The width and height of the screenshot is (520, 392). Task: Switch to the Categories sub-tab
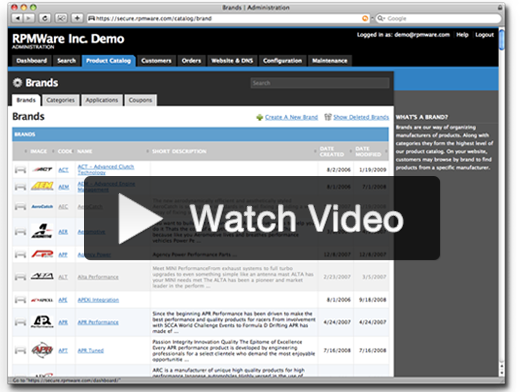click(x=60, y=100)
